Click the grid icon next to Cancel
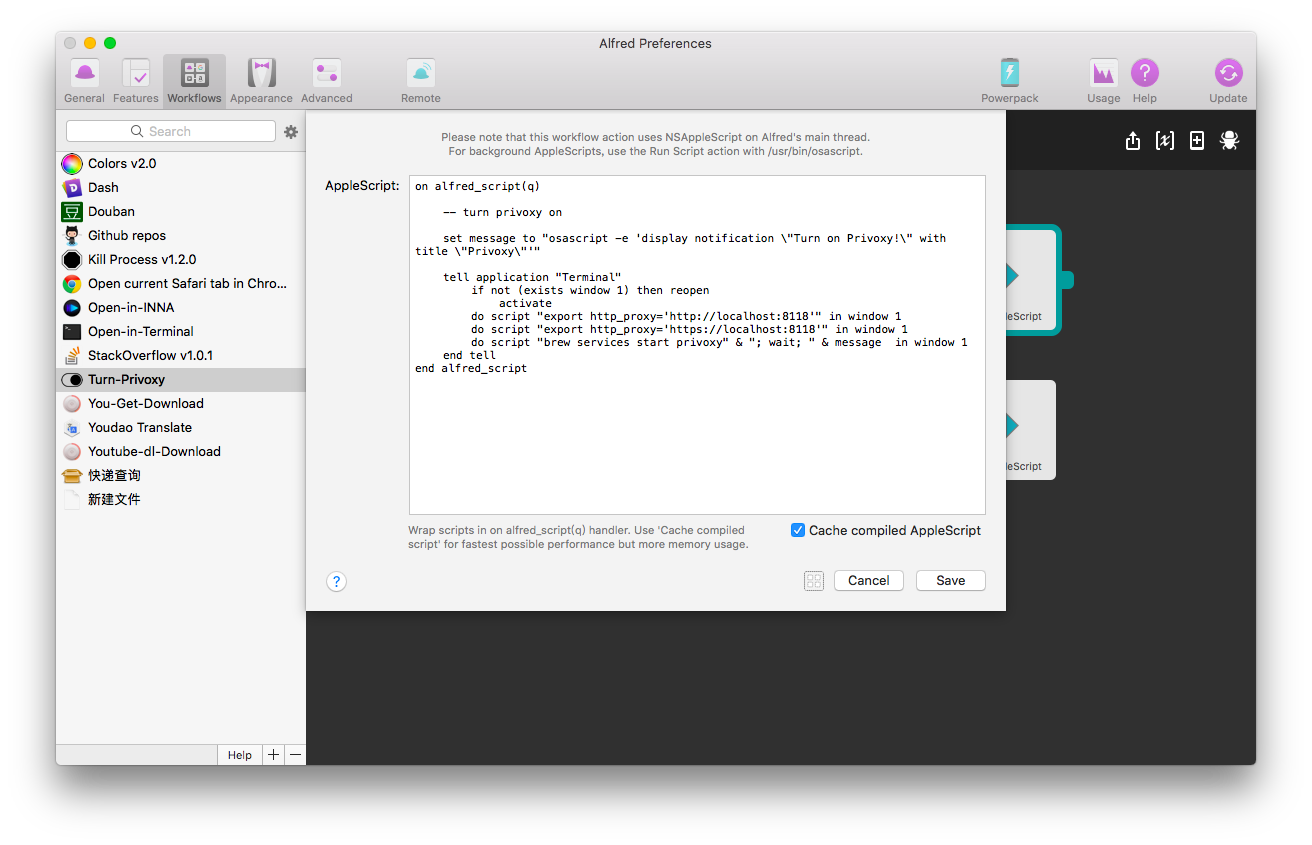The image size is (1312, 845). pyautogui.click(x=814, y=581)
